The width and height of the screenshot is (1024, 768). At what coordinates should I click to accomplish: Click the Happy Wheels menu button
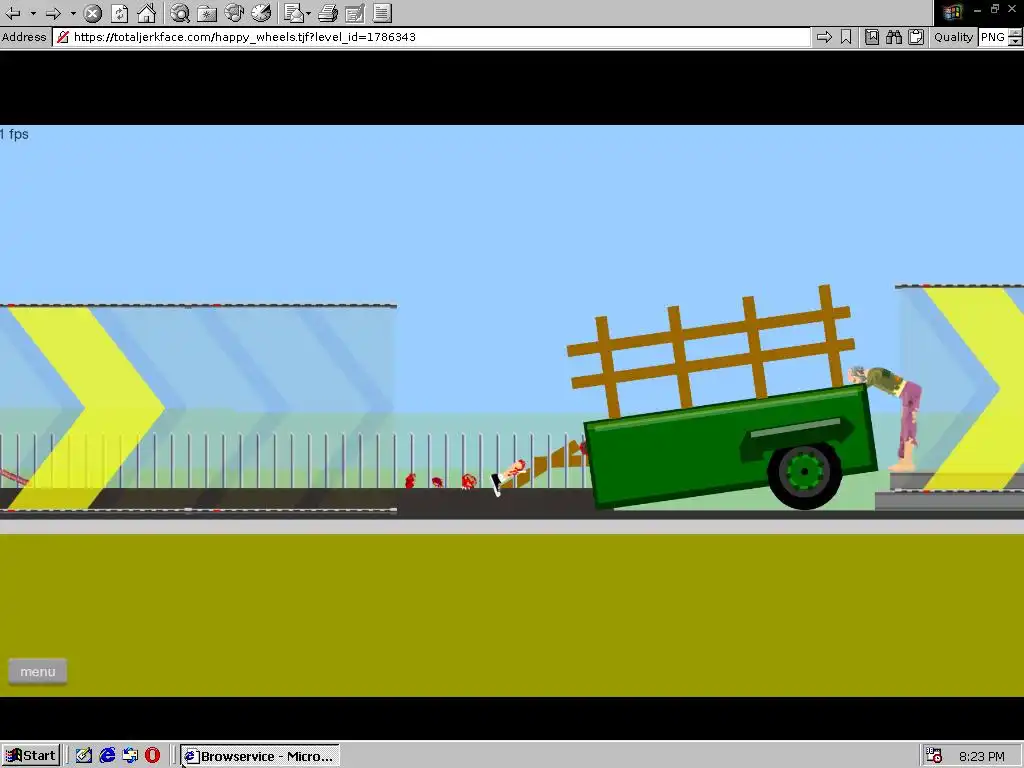(37, 671)
